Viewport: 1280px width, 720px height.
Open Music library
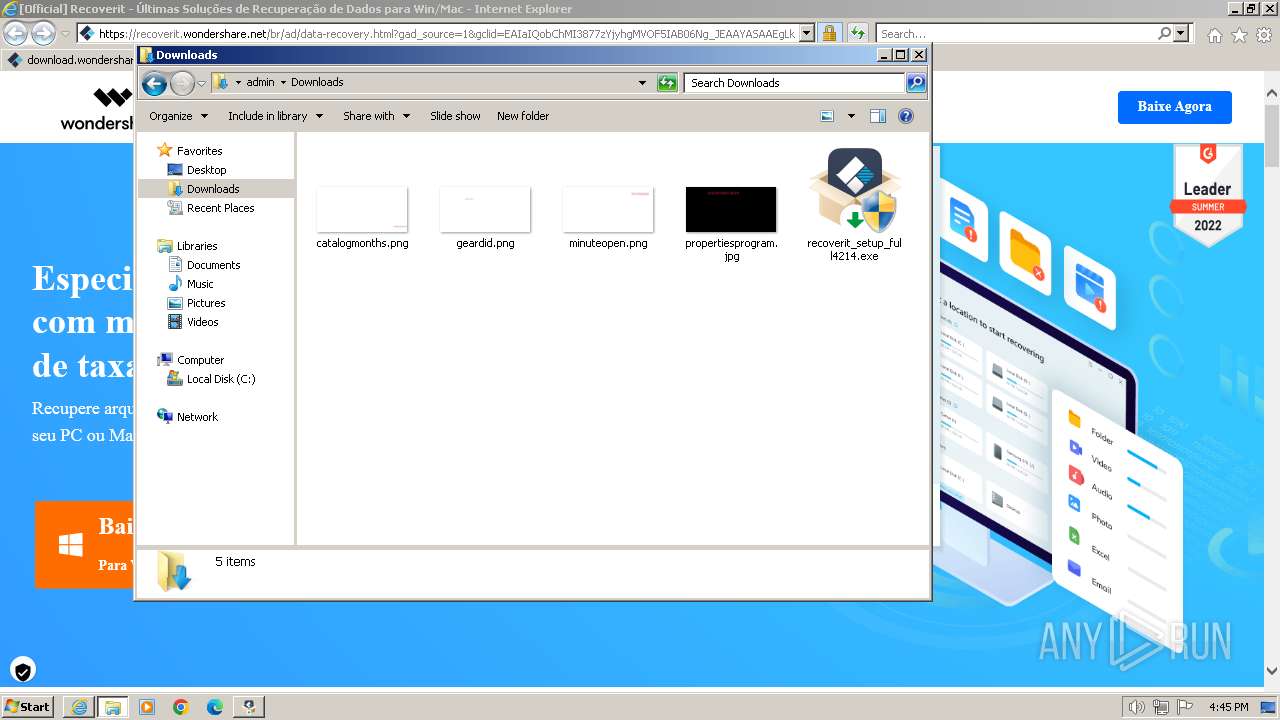pyautogui.click(x=200, y=284)
